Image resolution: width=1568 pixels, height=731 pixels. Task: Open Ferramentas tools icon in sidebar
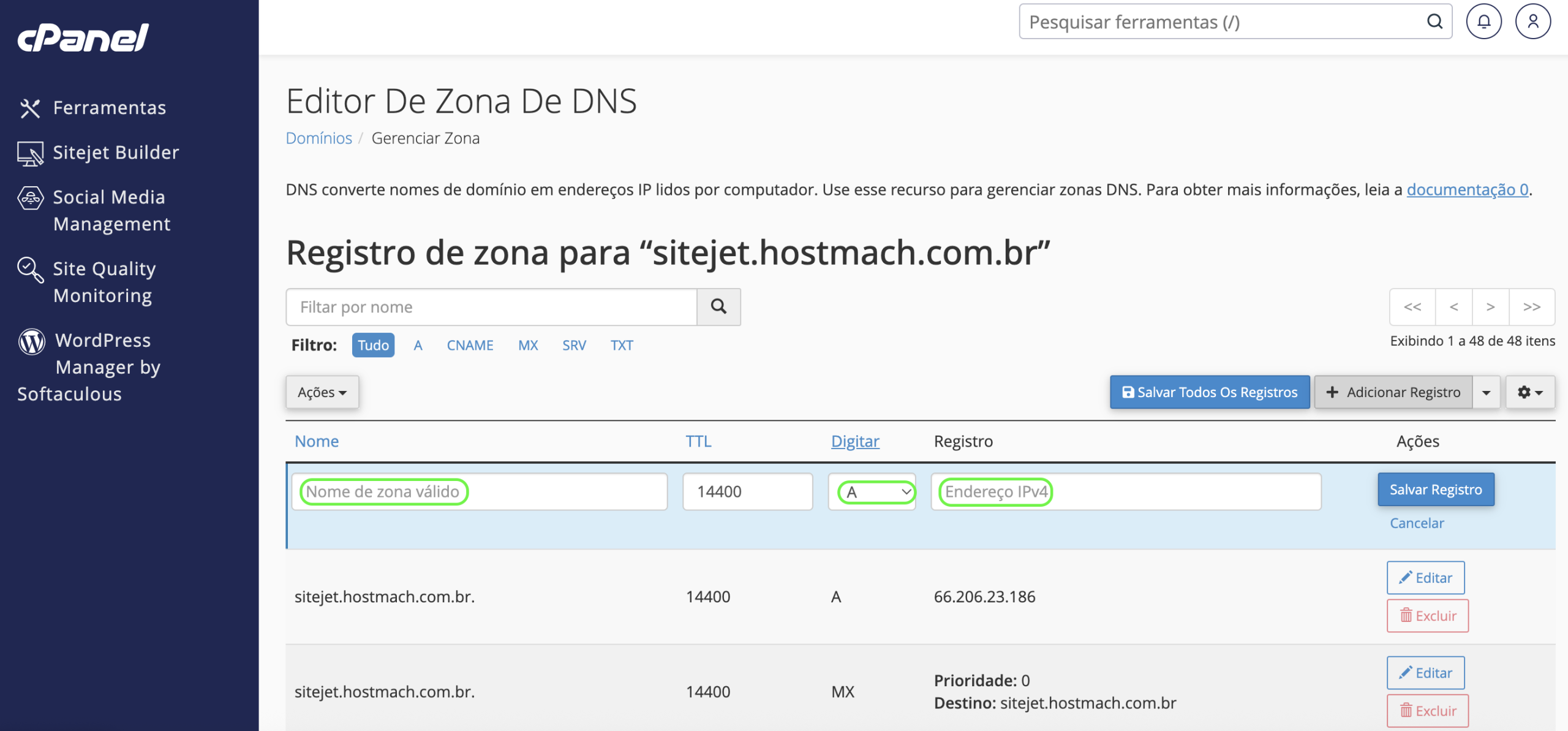pos(30,108)
